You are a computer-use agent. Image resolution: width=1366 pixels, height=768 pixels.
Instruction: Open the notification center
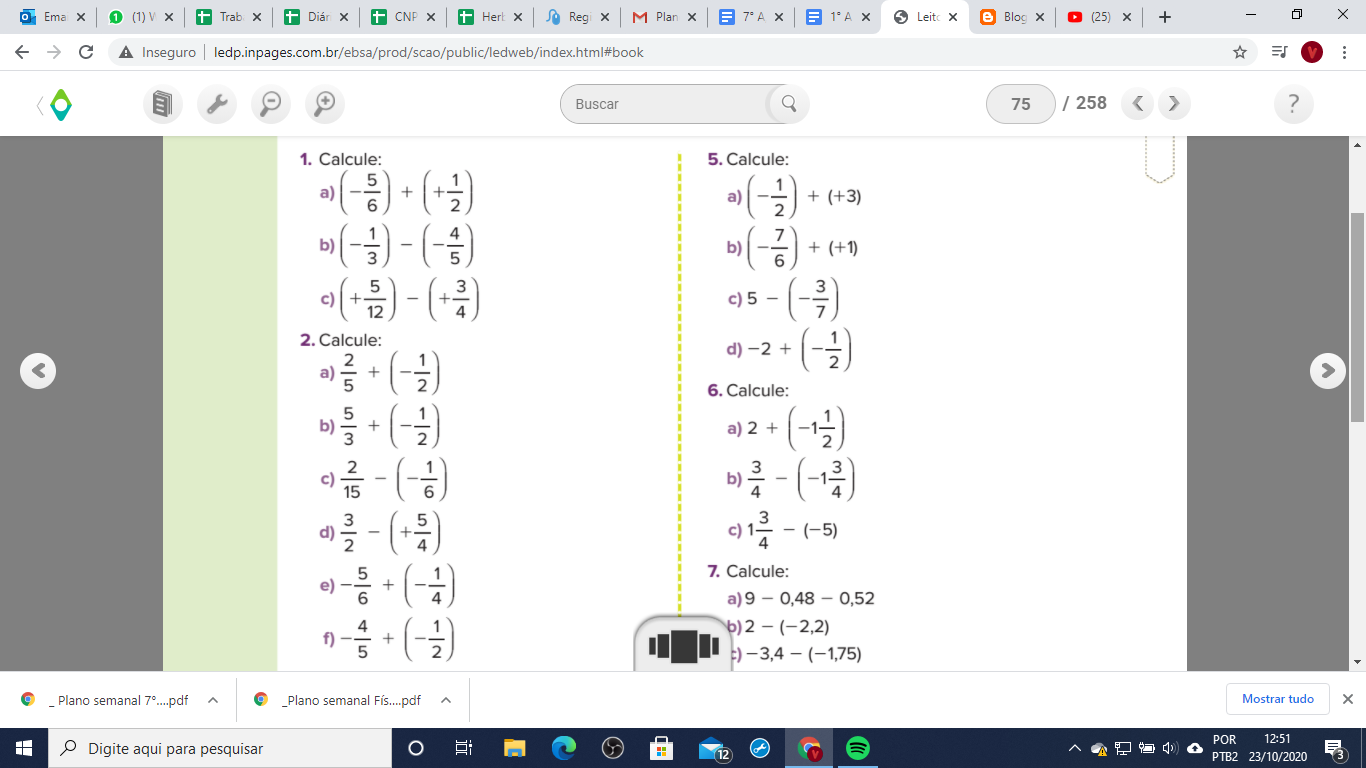click(x=1333, y=748)
